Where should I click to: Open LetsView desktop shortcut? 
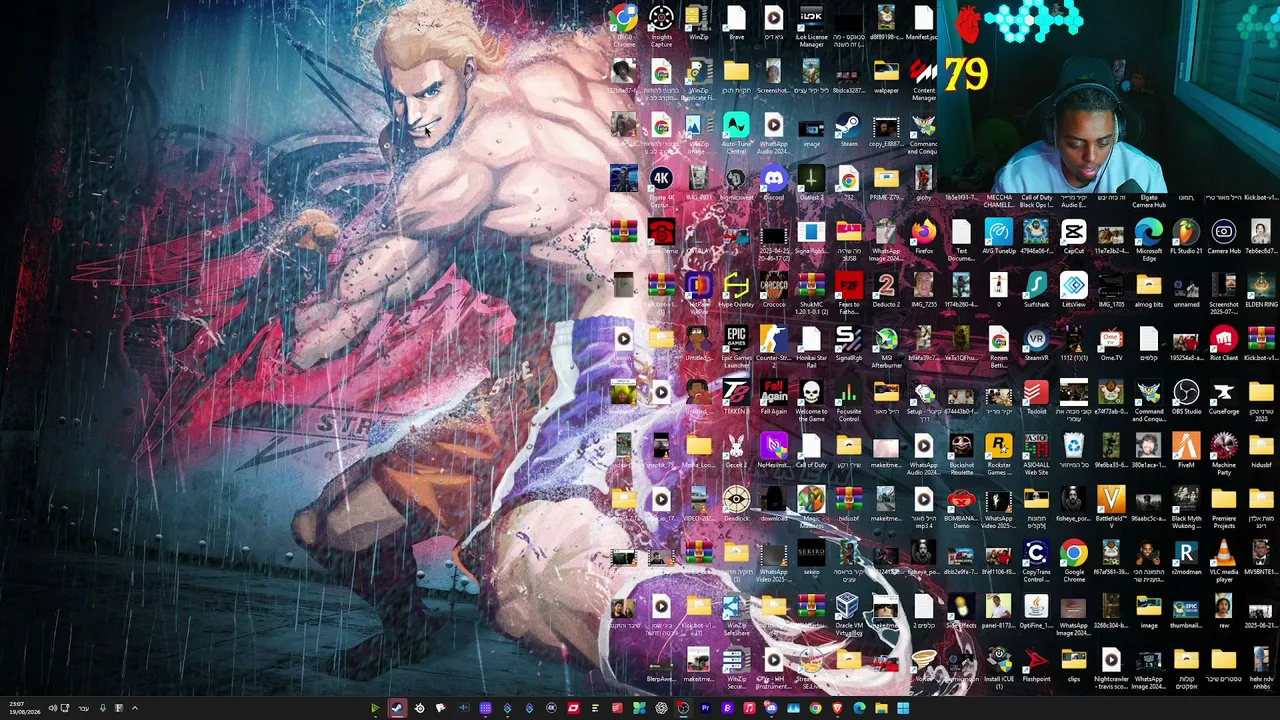point(1073,292)
